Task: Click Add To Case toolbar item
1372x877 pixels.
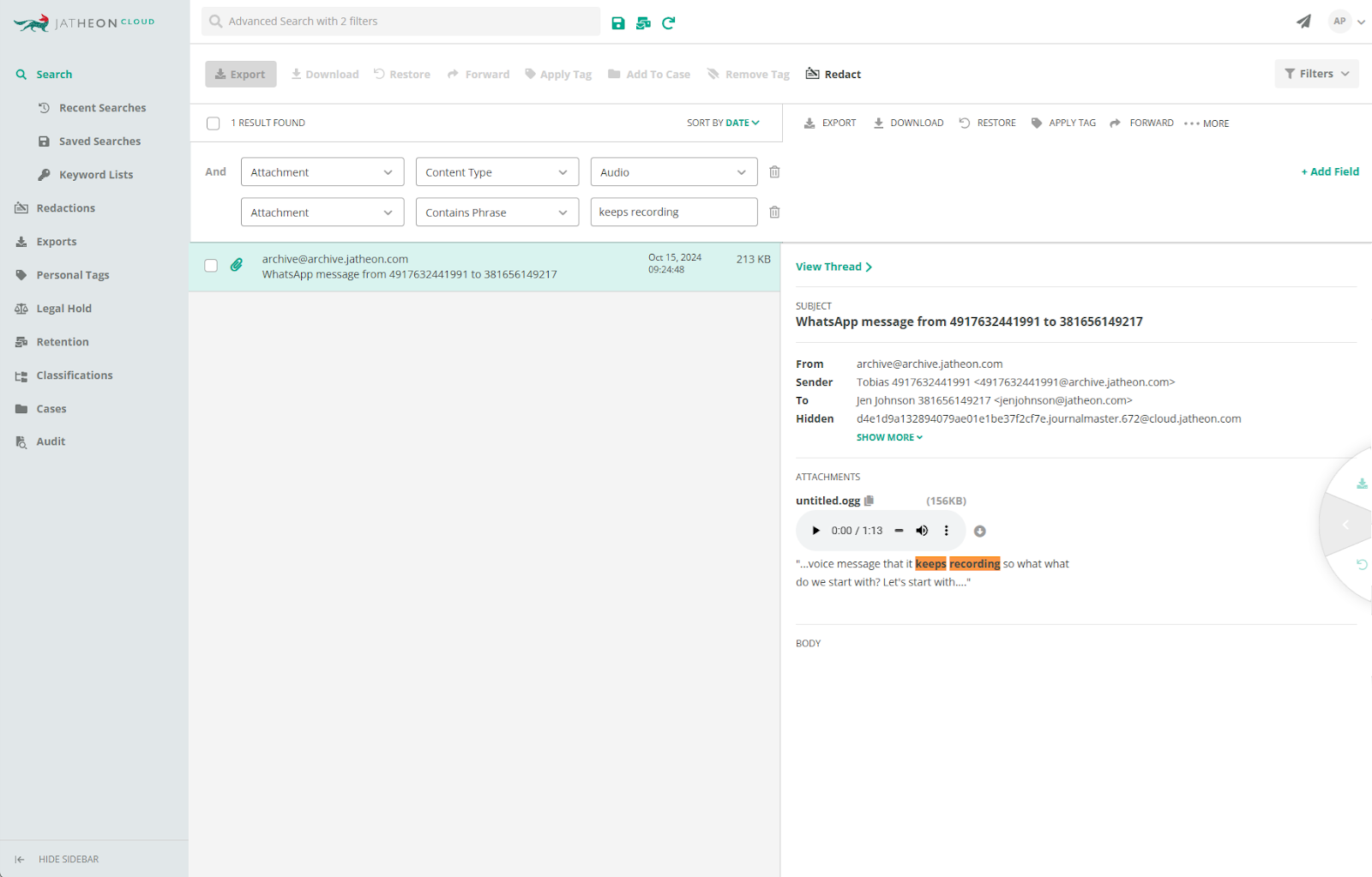Action: (649, 75)
